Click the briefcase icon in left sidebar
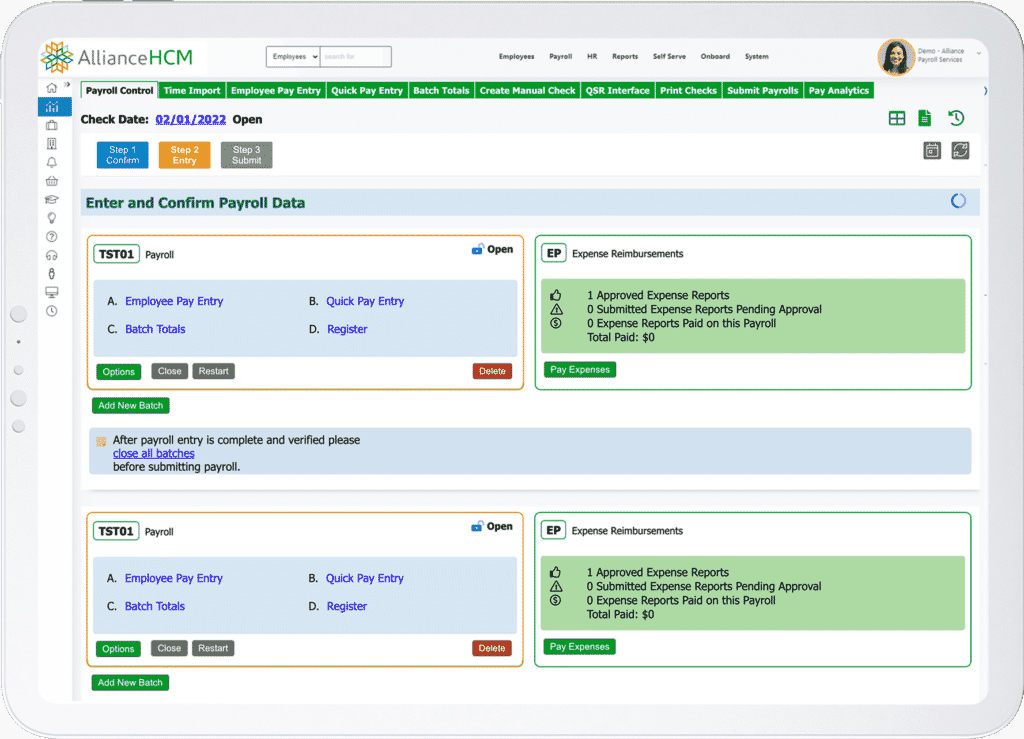 52,125
